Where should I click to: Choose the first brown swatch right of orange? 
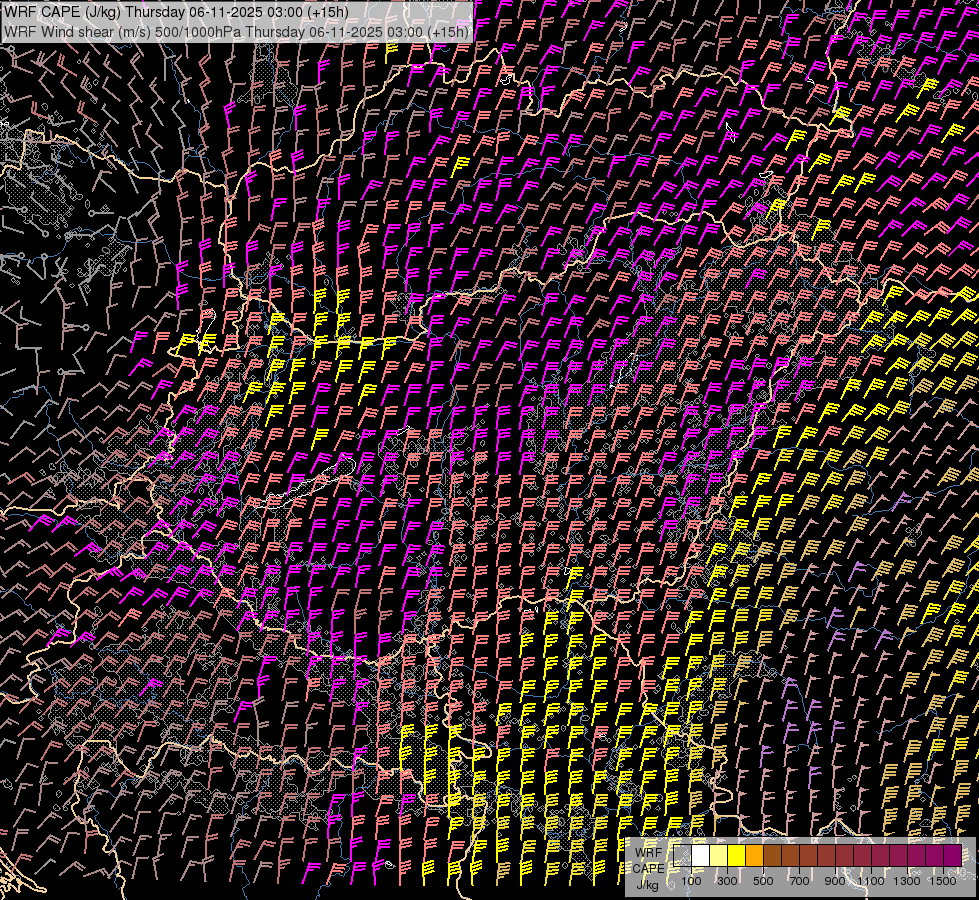click(x=773, y=856)
